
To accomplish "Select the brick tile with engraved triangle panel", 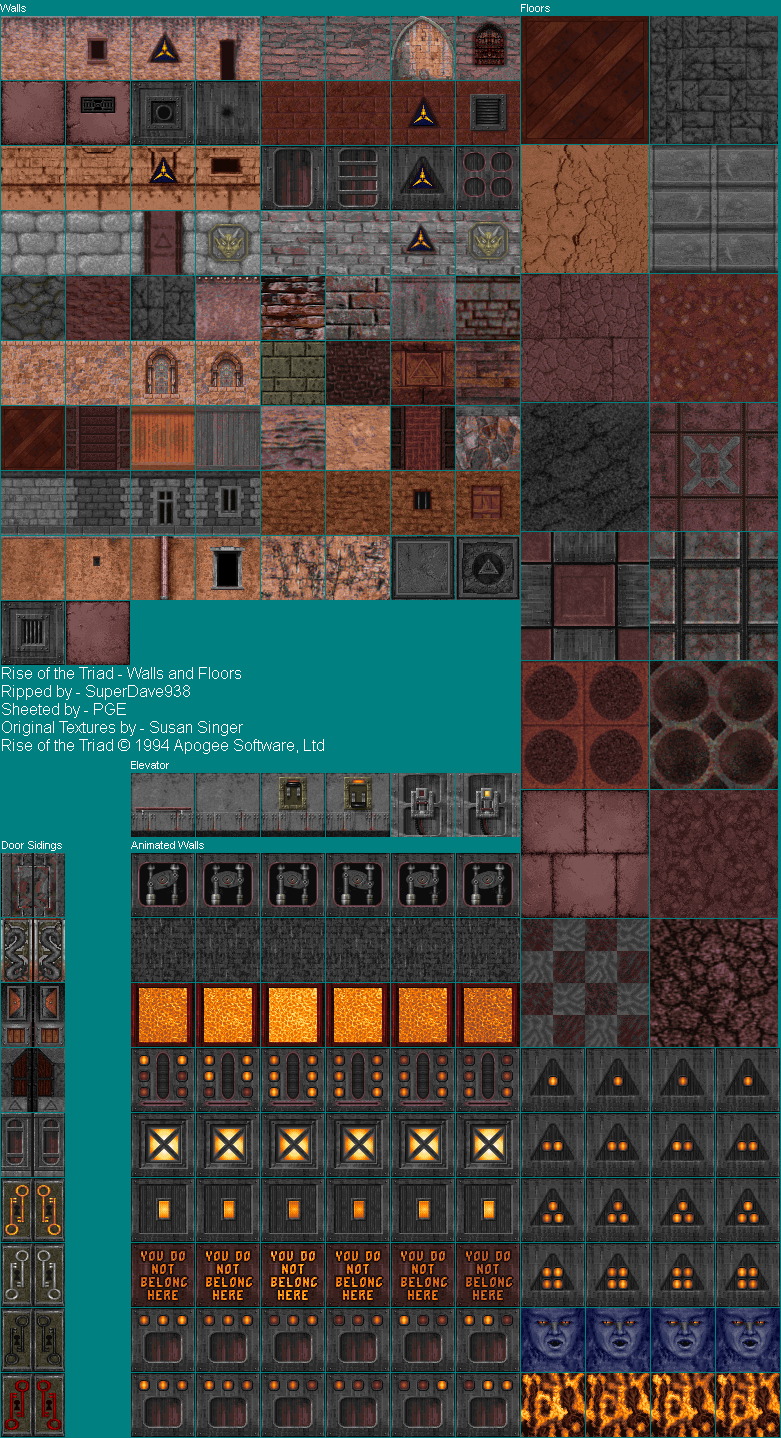I will 423,373.
